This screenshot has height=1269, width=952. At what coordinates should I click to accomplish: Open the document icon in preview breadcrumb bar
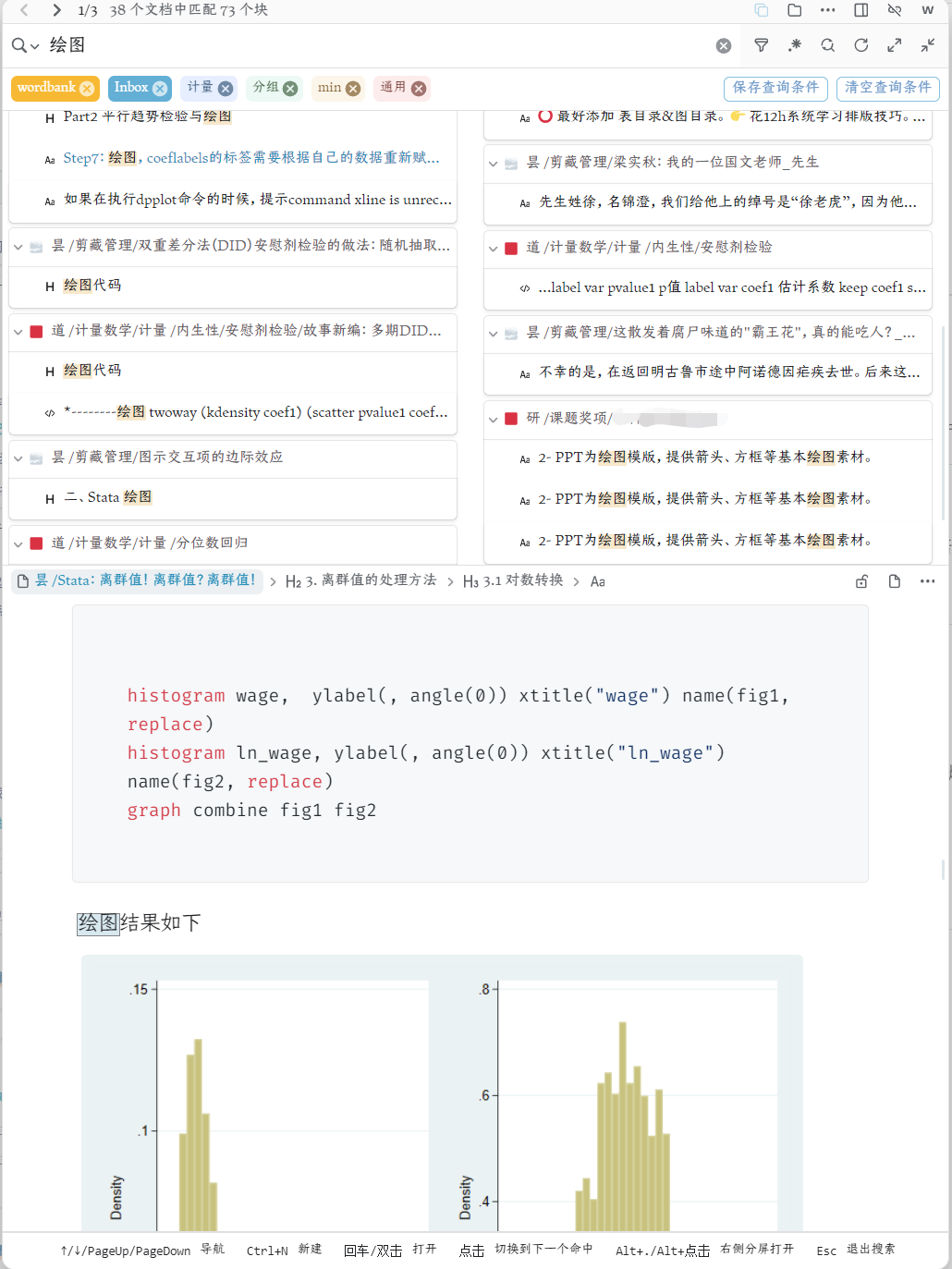click(x=894, y=581)
